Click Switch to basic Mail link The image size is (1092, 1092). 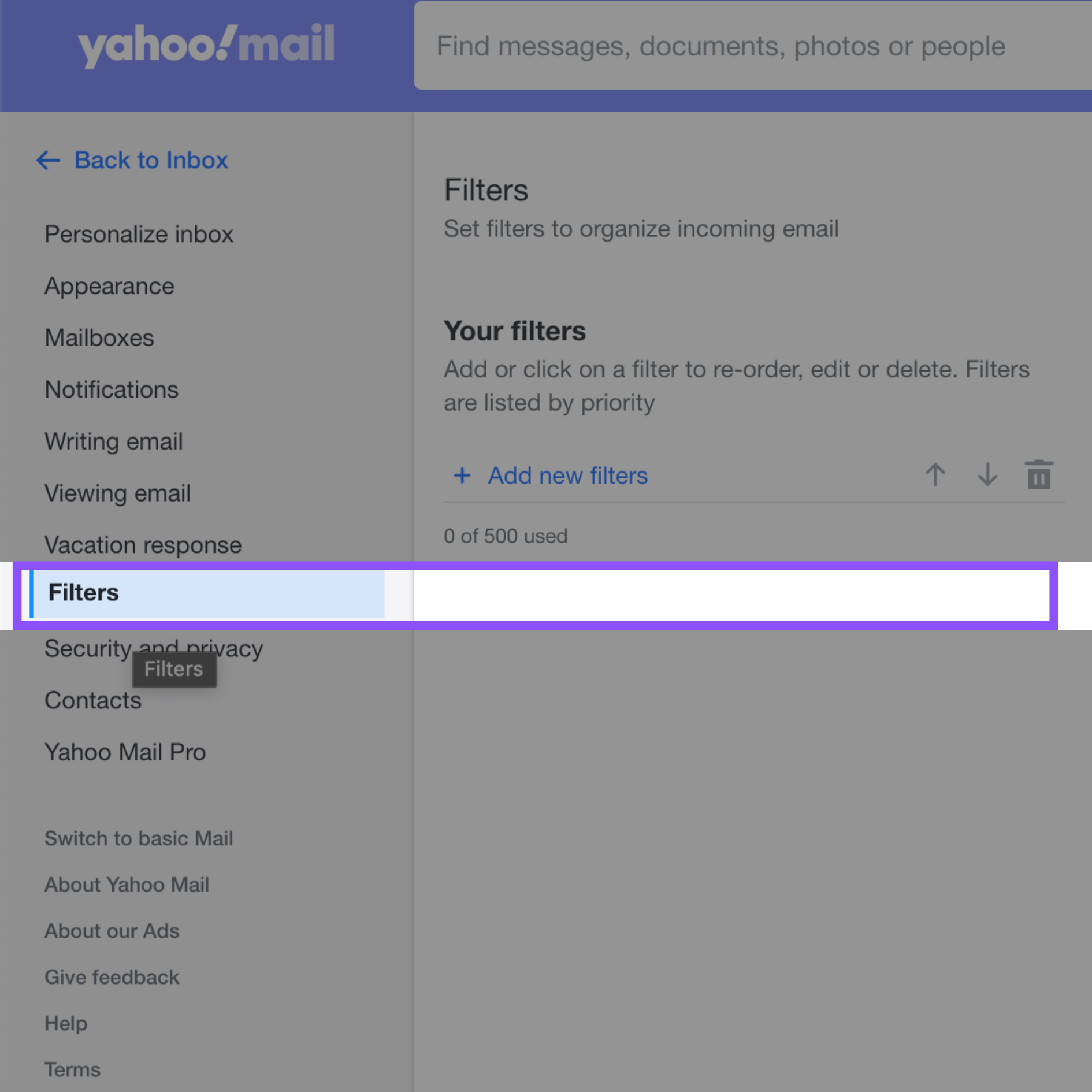[139, 838]
